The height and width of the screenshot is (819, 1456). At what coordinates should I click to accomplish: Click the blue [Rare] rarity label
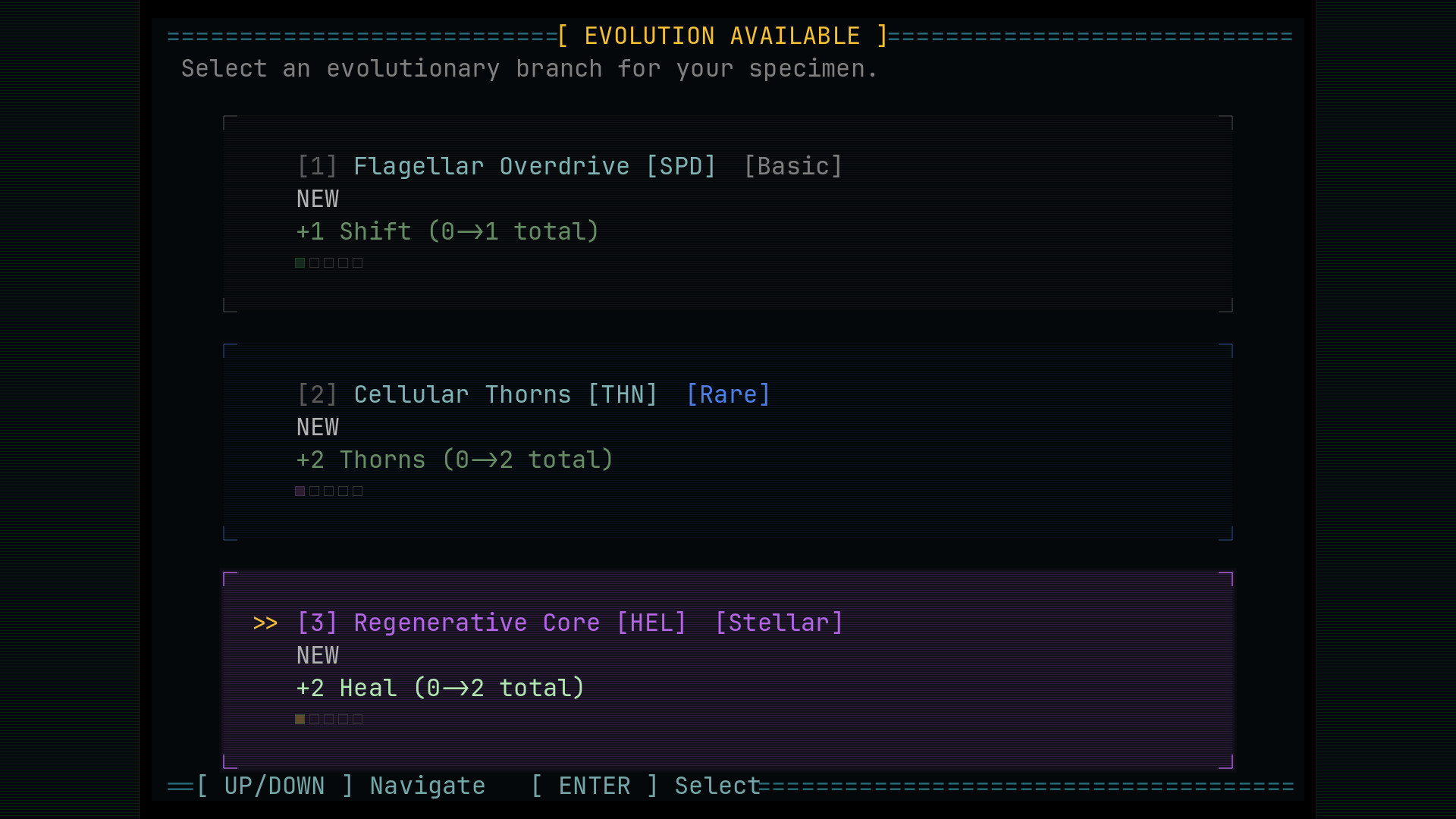pyautogui.click(x=728, y=394)
